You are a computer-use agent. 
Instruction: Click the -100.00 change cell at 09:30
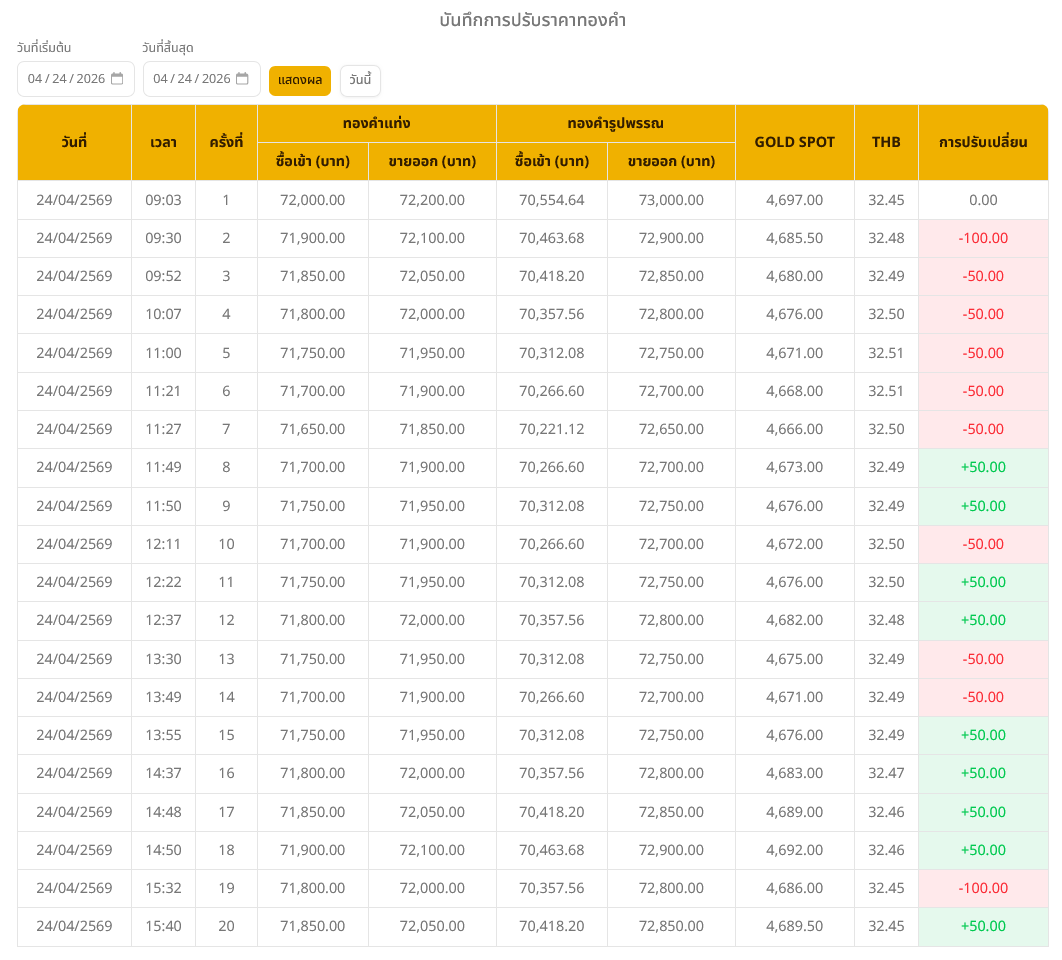(x=982, y=238)
